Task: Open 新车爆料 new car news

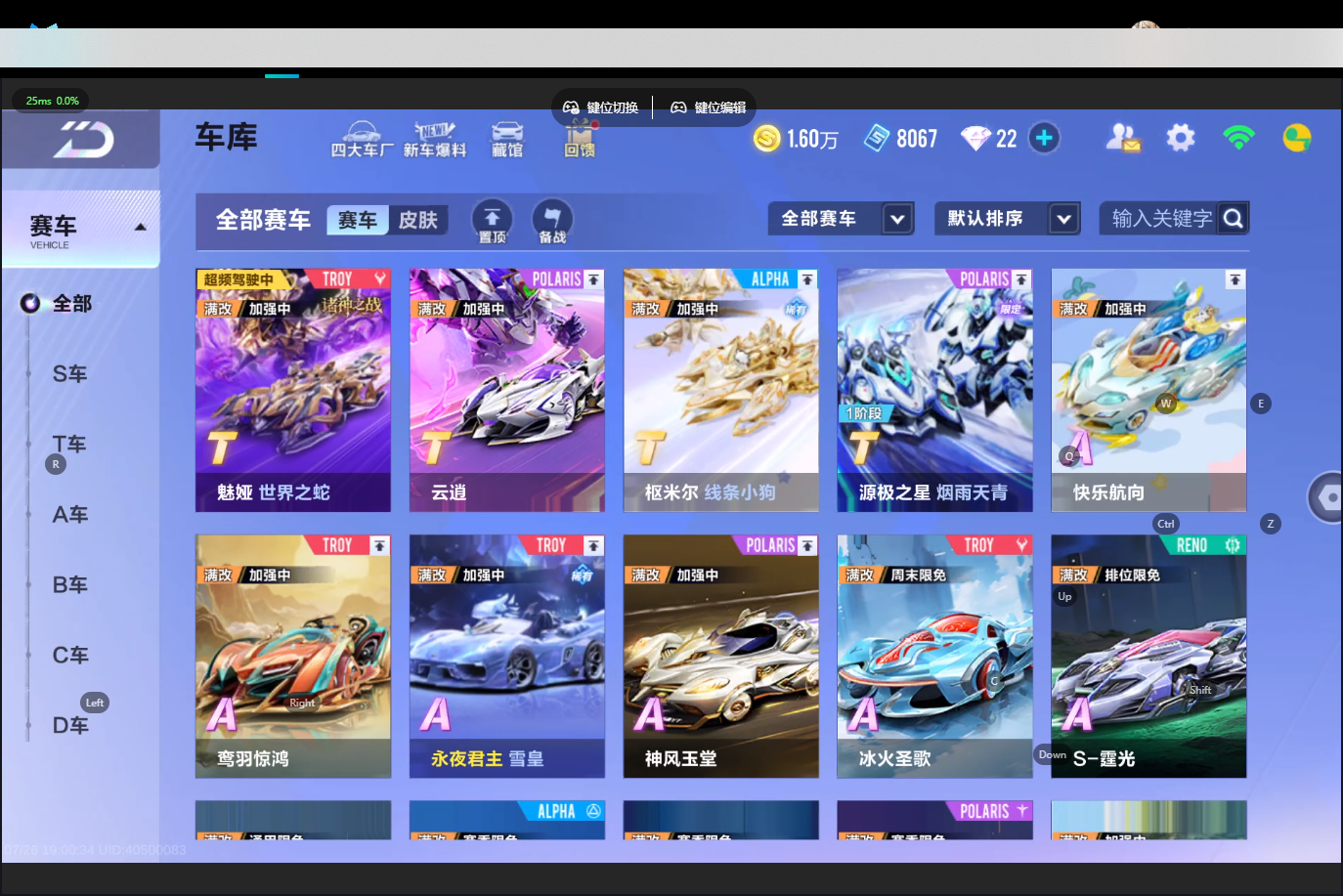Action: 435,139
